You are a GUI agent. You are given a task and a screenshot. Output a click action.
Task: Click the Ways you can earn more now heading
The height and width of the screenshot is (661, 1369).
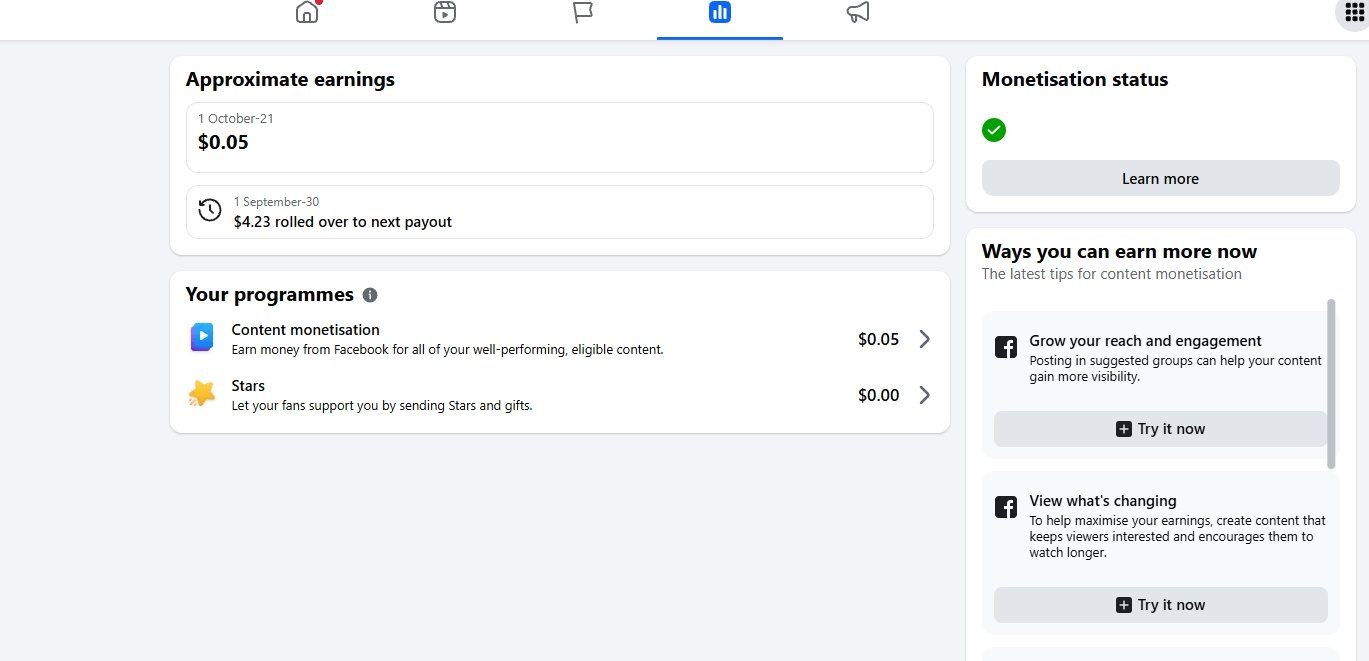click(x=1119, y=252)
